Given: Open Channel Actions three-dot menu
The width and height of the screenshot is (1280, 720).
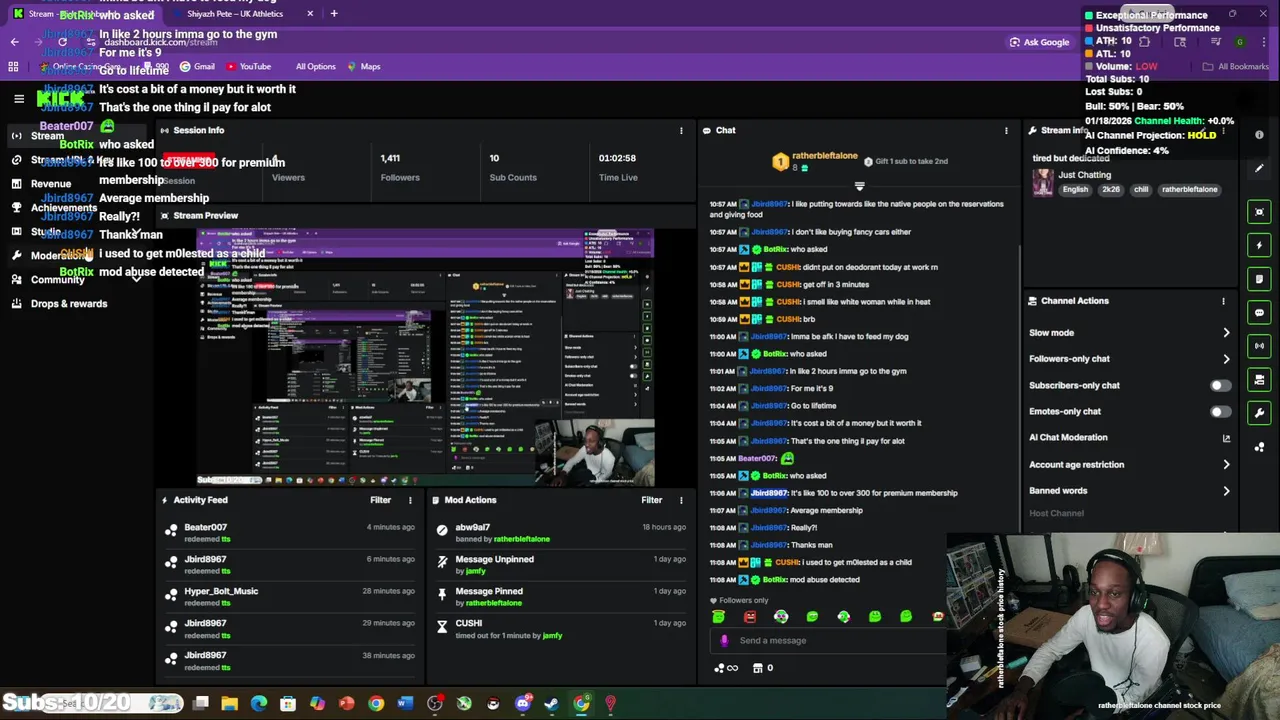Looking at the screenshot, I should [1223, 301].
